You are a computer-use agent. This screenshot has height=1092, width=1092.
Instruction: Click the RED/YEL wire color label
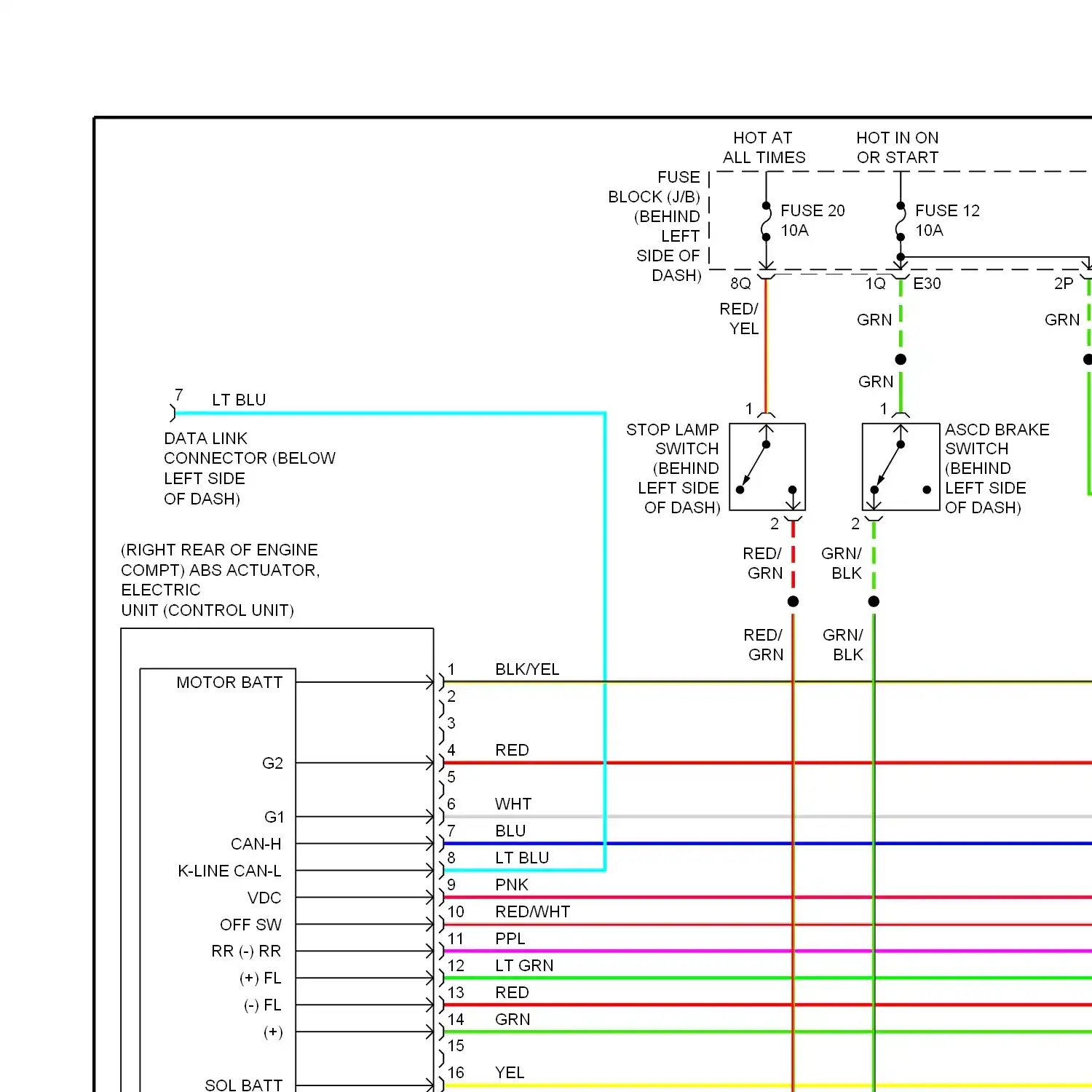coord(739,319)
